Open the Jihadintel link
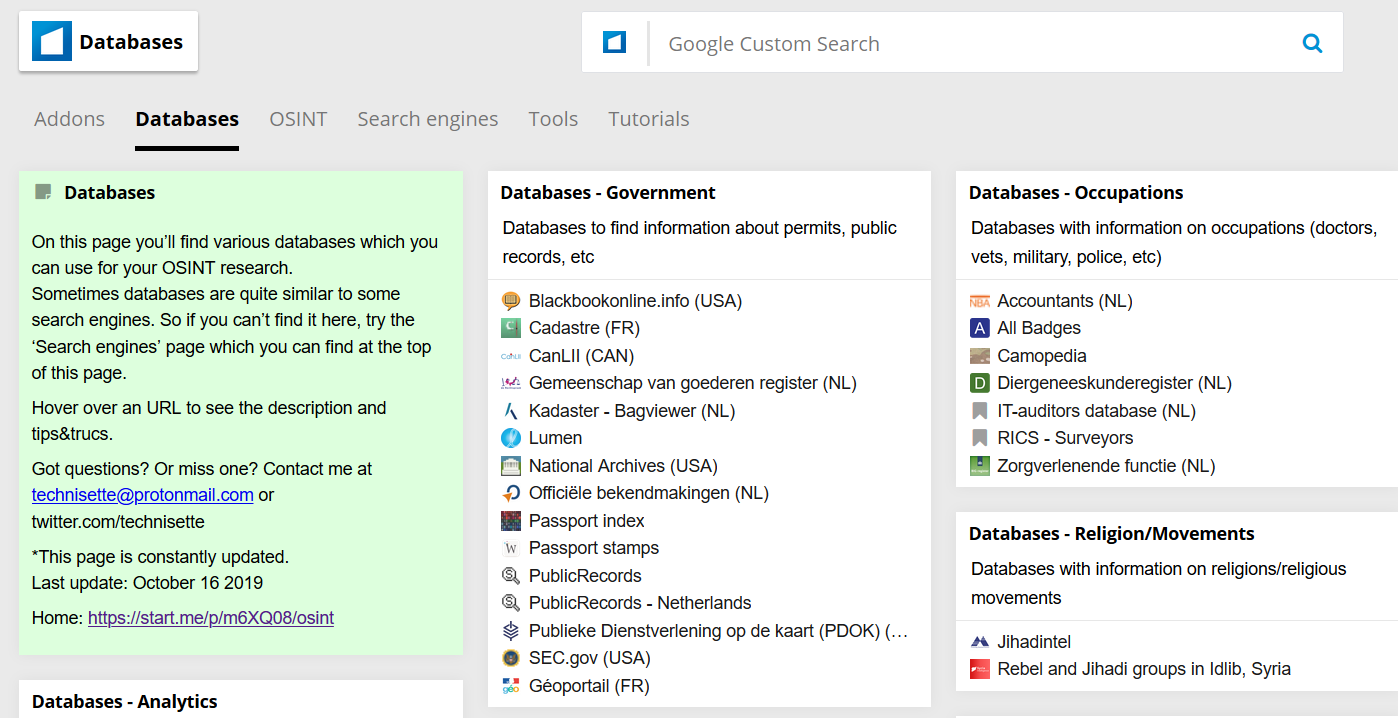Screen dimensions: 1398x718 1035,642
